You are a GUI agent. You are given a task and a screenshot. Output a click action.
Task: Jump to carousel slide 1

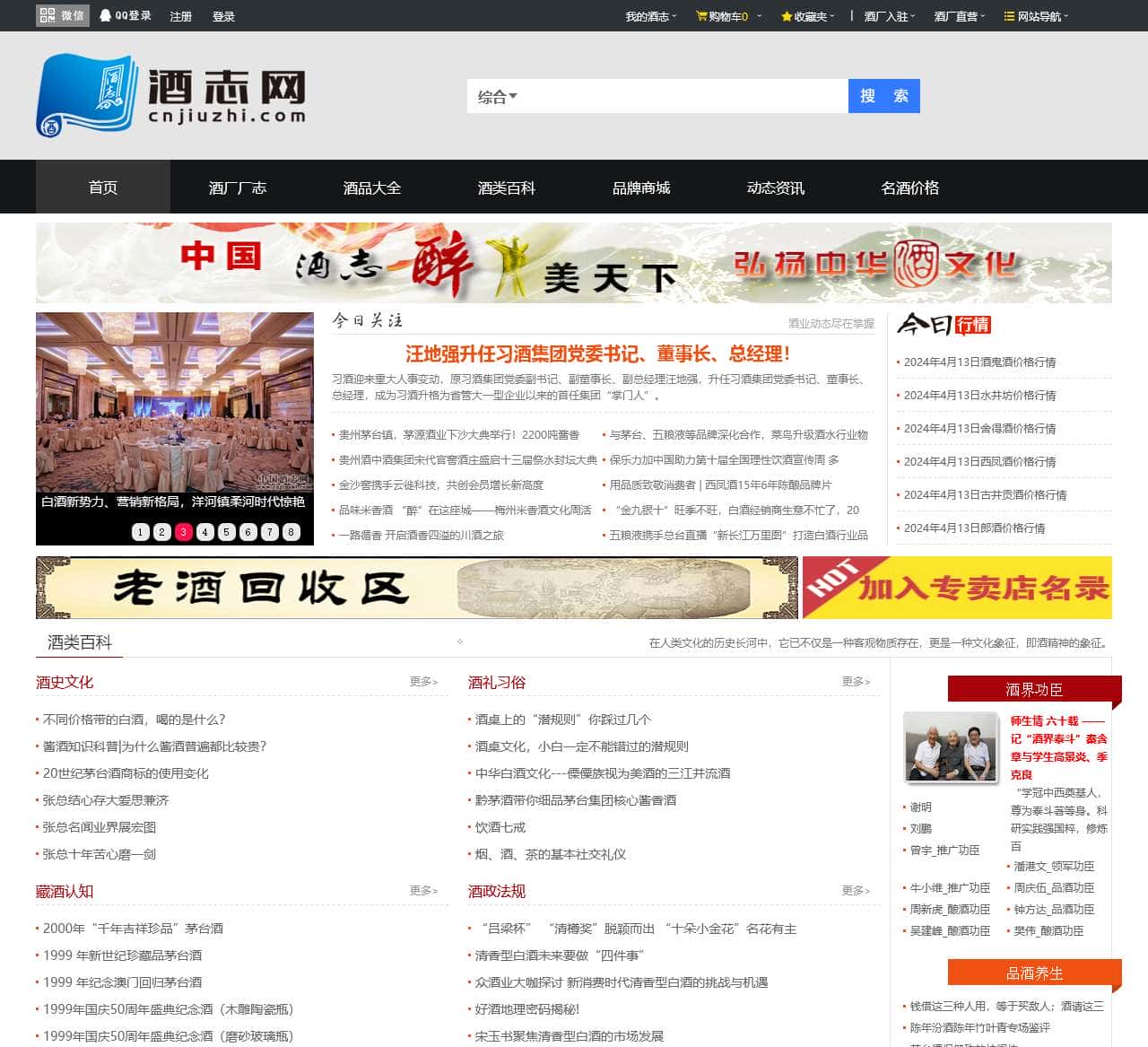point(140,531)
